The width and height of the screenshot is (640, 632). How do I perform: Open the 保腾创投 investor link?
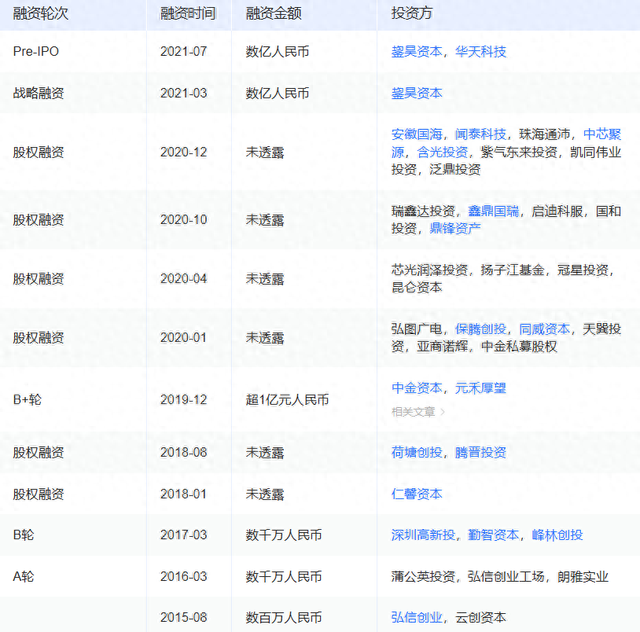481,328
